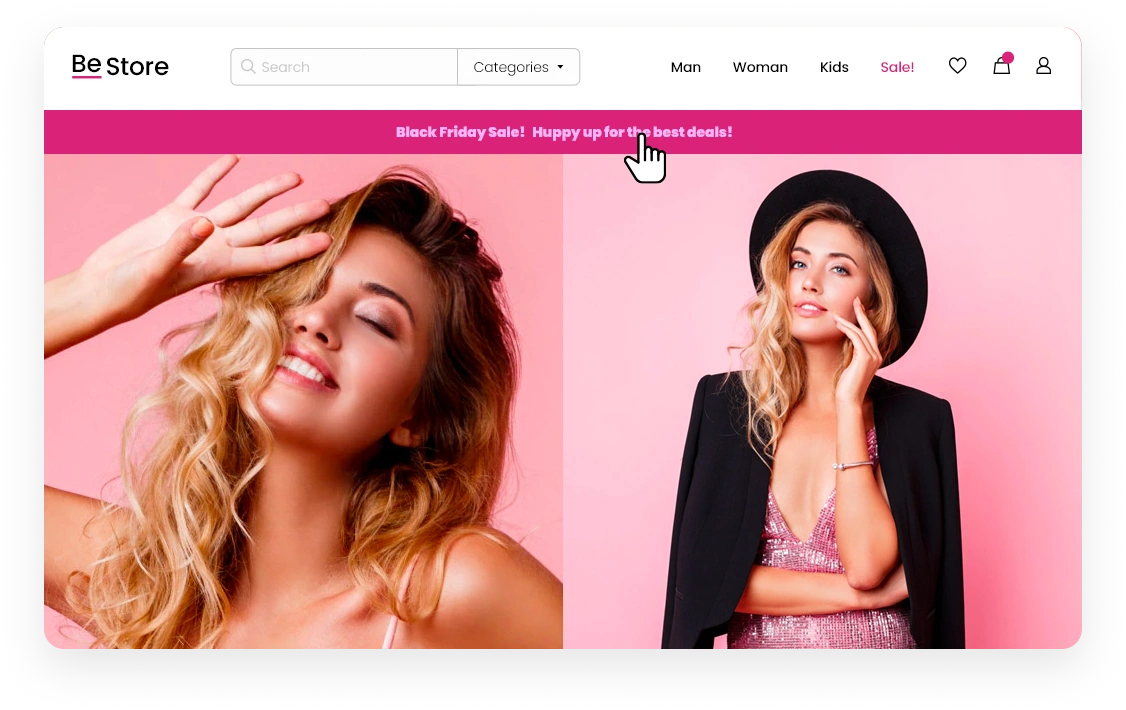Open the pink Sale! link
This screenshot has height=710, width=1126.
tap(897, 67)
